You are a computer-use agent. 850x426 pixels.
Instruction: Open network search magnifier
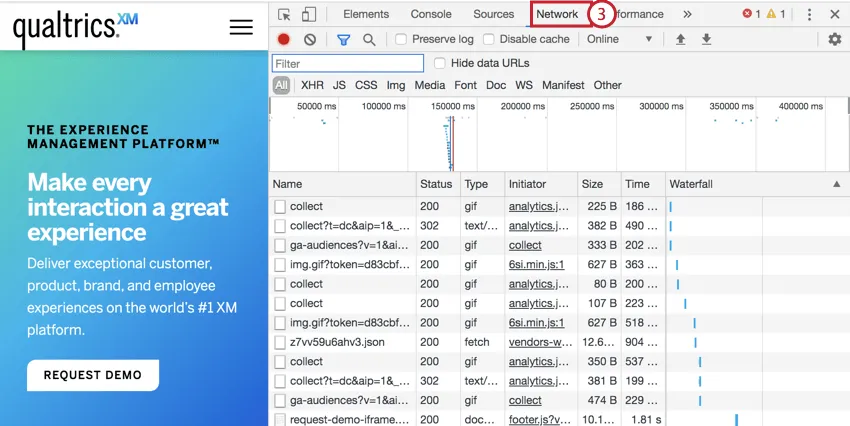(x=369, y=40)
